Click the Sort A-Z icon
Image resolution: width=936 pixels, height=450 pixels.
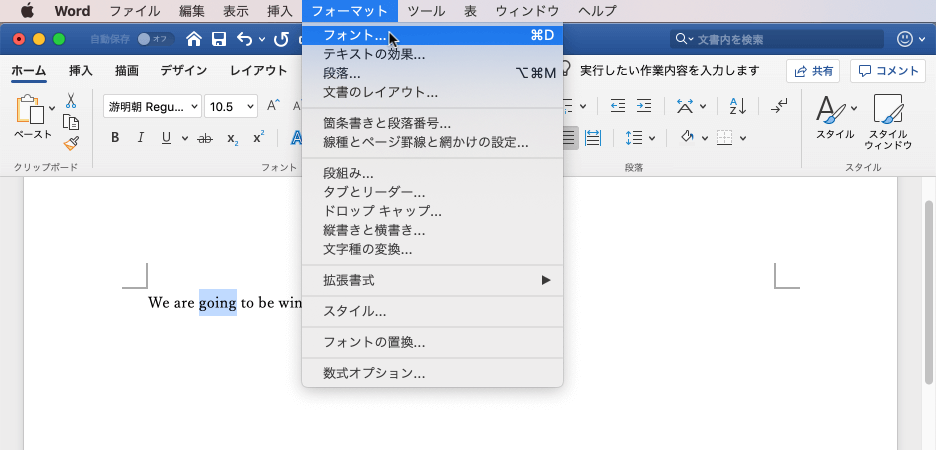click(738, 106)
